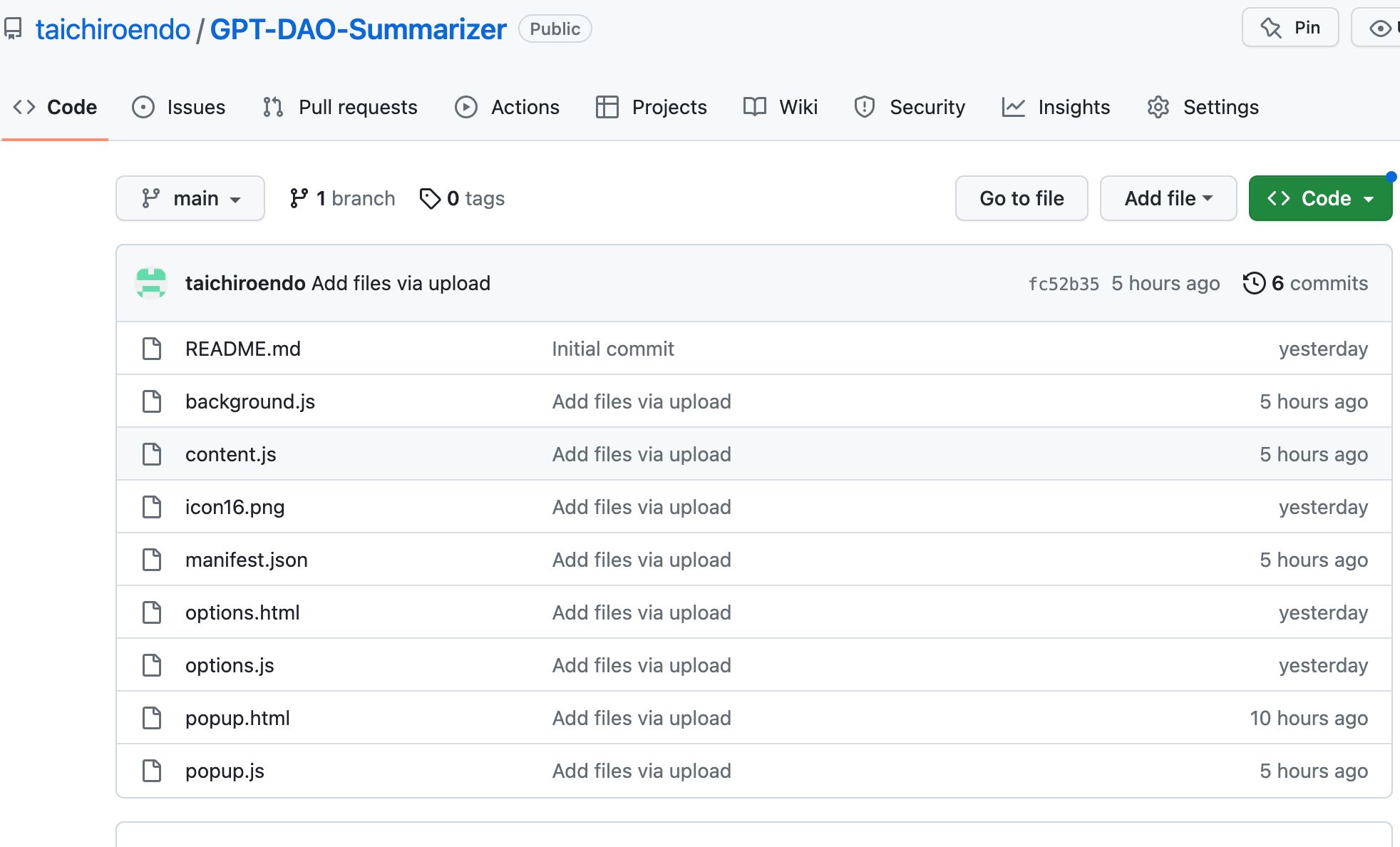The image size is (1400, 847).
Task: Open the Pull requests tab
Action: tap(340, 107)
